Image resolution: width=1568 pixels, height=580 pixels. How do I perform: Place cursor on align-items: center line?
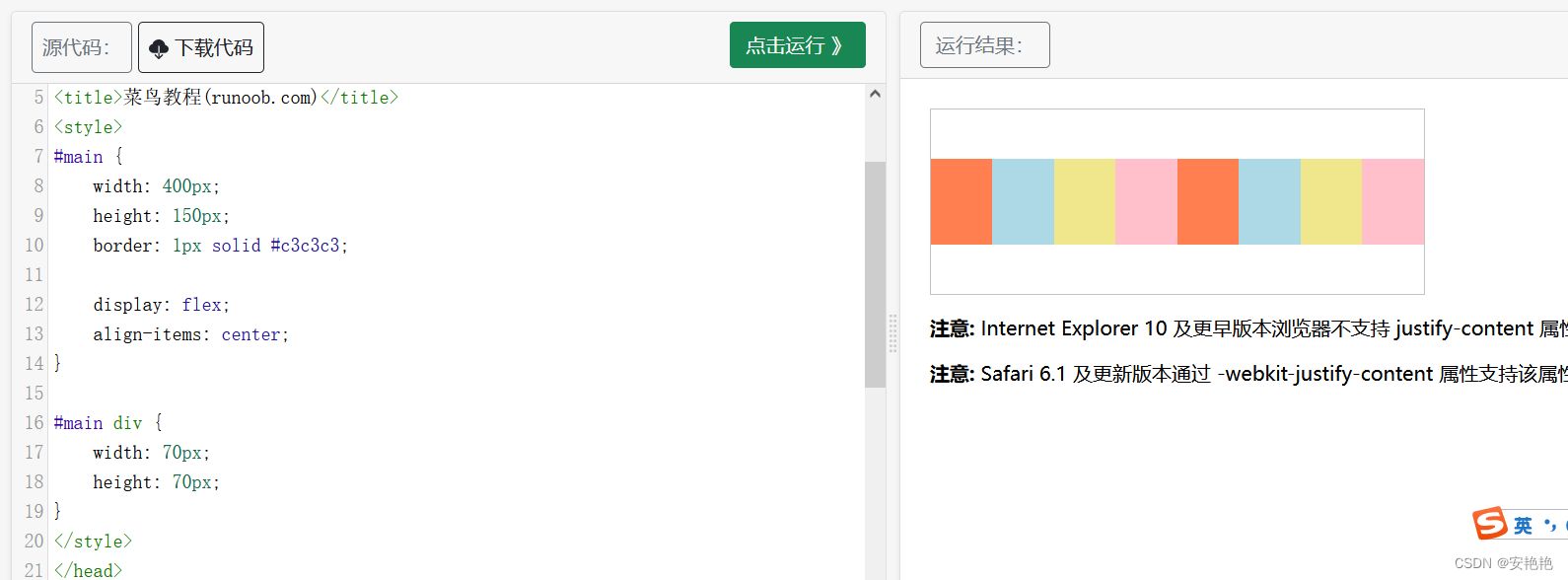pos(190,334)
